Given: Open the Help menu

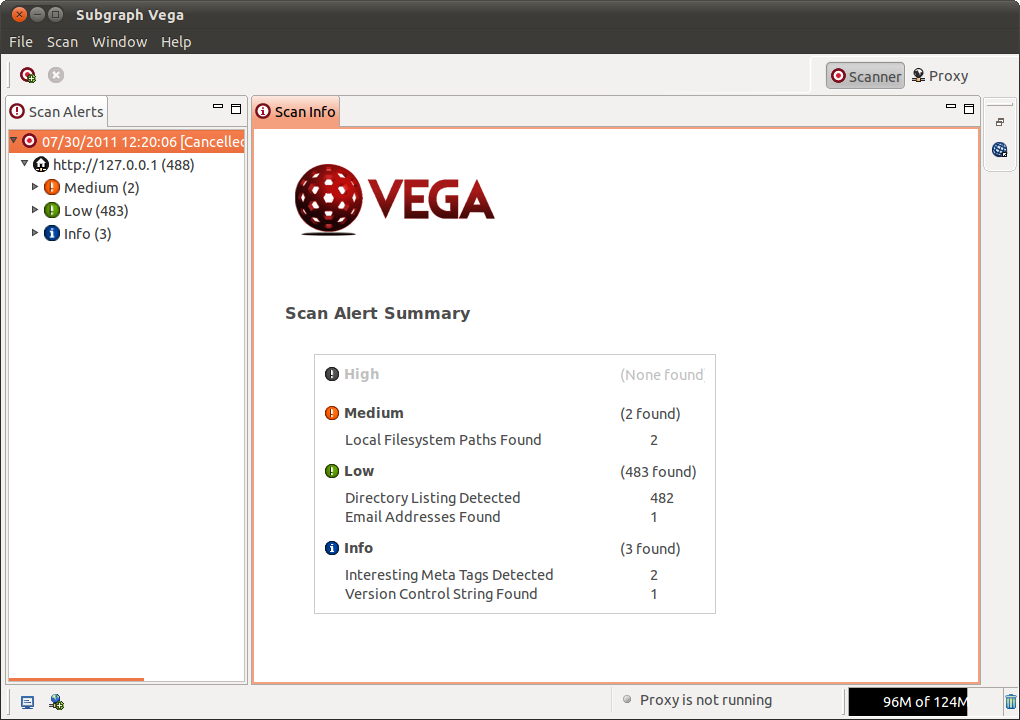Looking at the screenshot, I should (x=176, y=42).
